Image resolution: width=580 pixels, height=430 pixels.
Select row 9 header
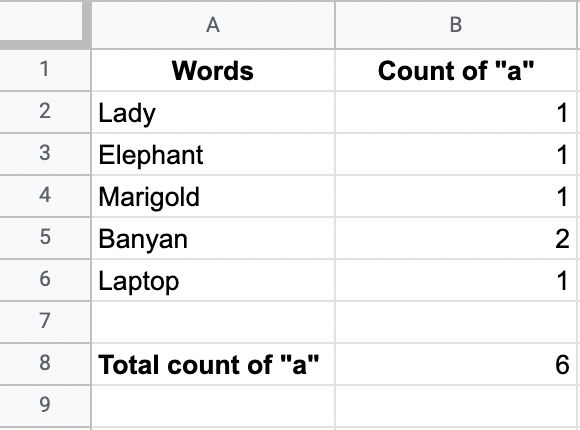coord(45,406)
